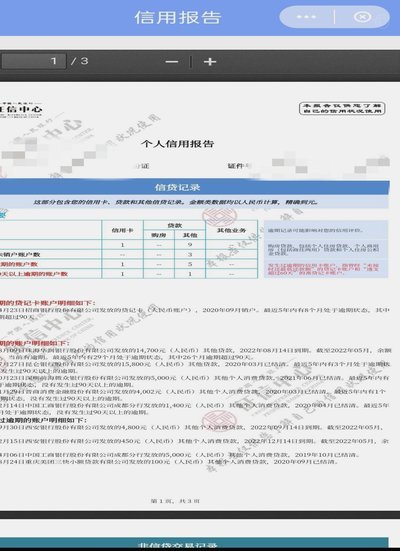Click the 450元 loan entry line
Screen dimensions: 400x551
pos(194,441)
